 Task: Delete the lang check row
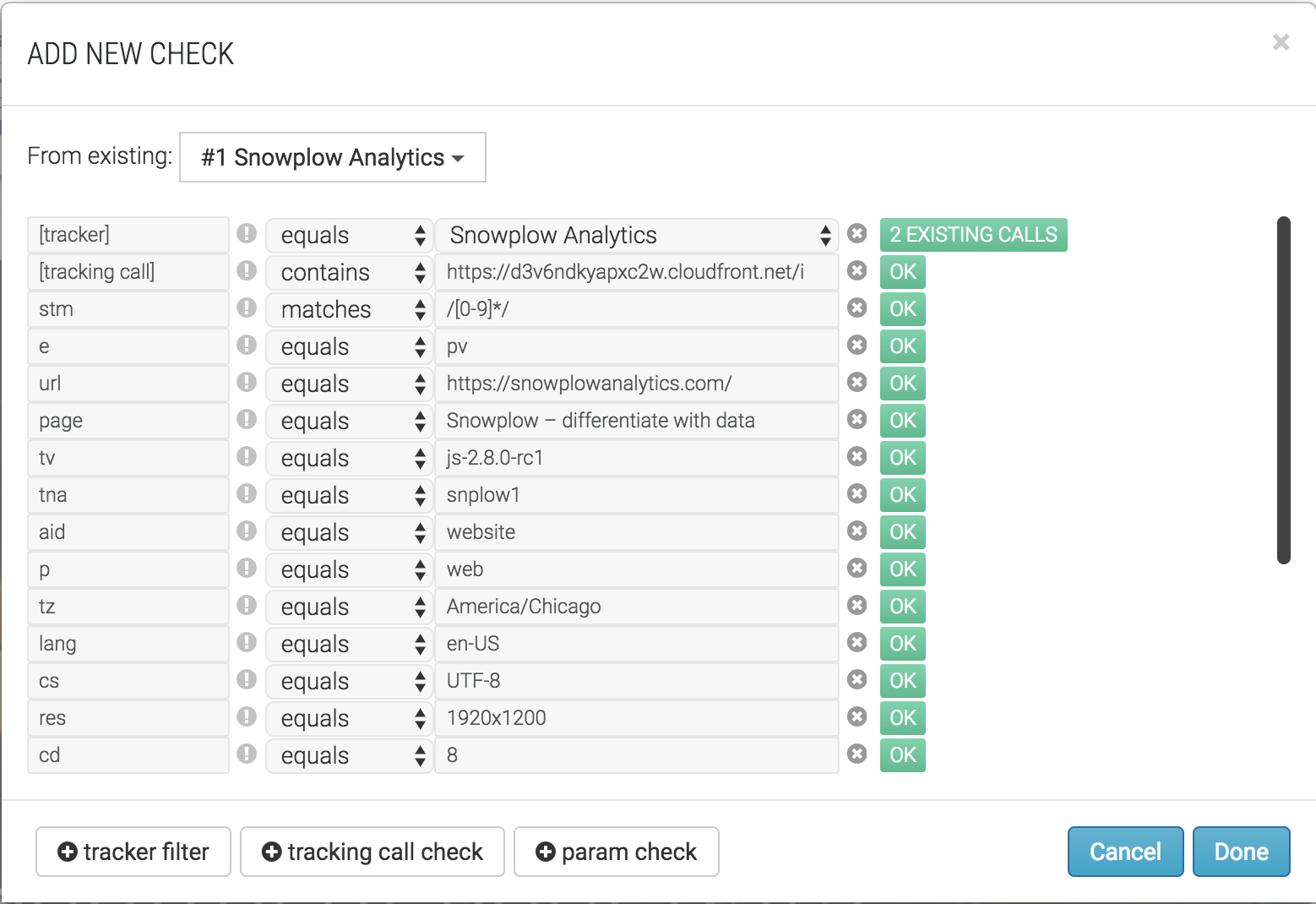coord(856,643)
